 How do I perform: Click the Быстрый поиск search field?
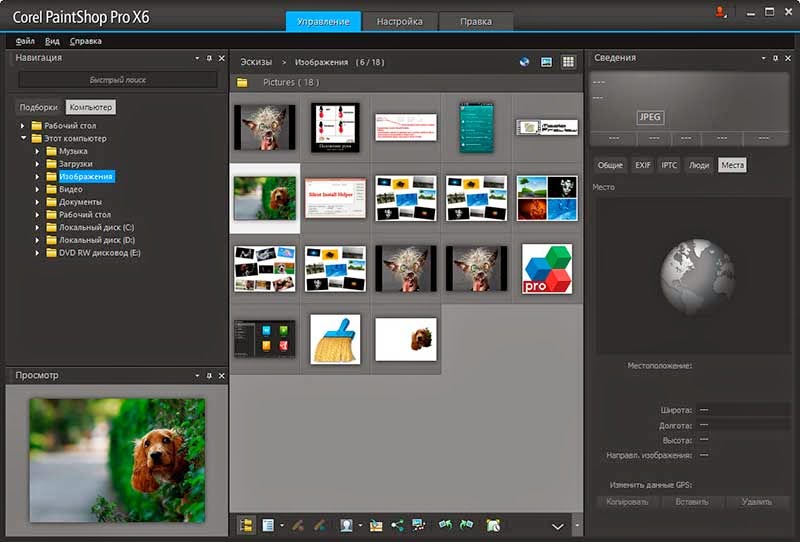coord(118,80)
